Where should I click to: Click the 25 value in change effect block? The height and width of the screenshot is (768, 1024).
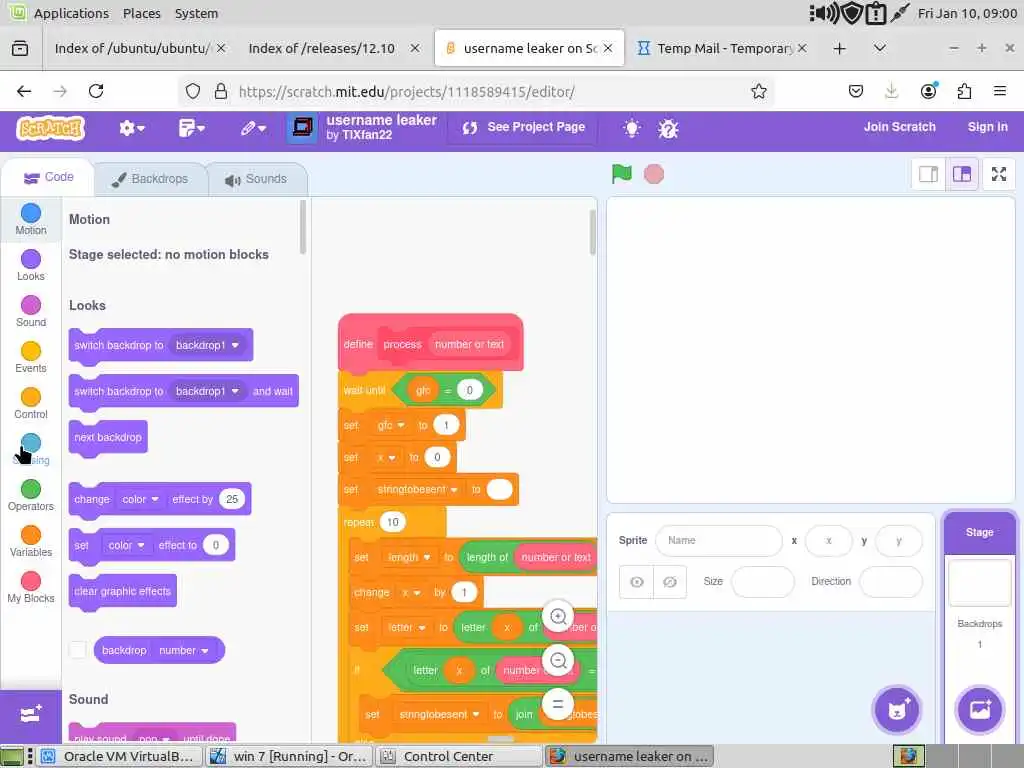[232, 499]
